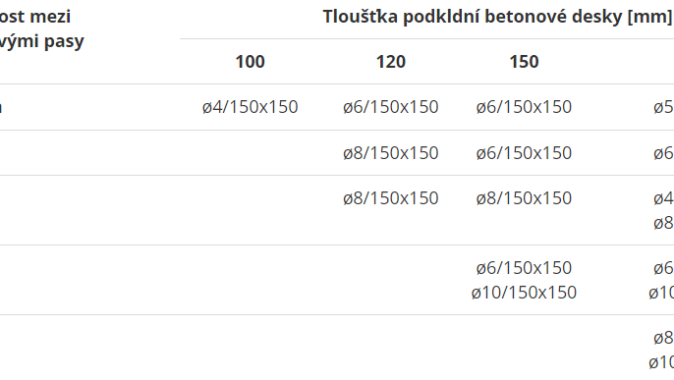This screenshot has width=674, height=380.
Task: Click second-row ø8/150x150 cell under 120
Action: tap(391, 153)
